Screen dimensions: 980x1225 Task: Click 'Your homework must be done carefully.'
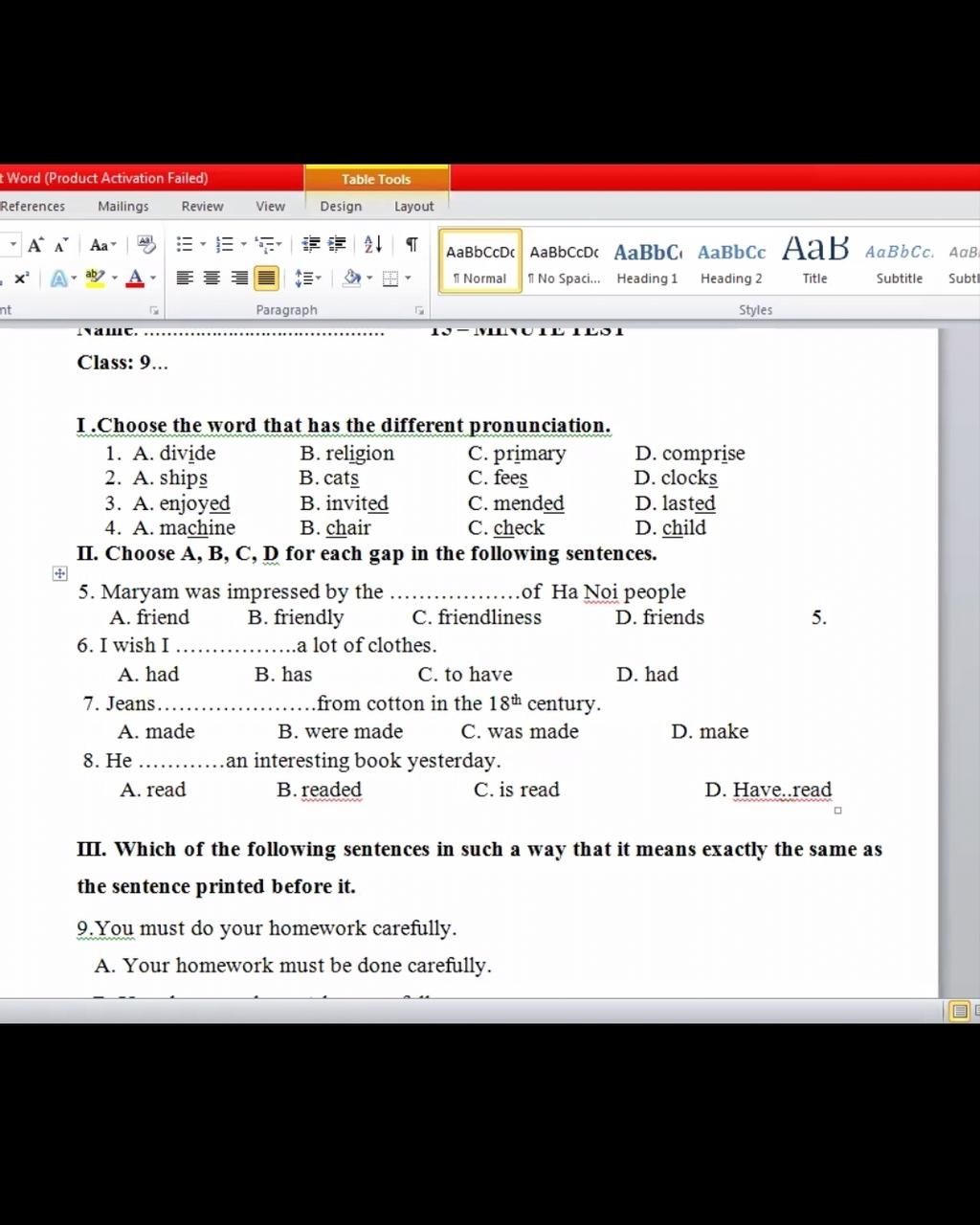point(307,965)
